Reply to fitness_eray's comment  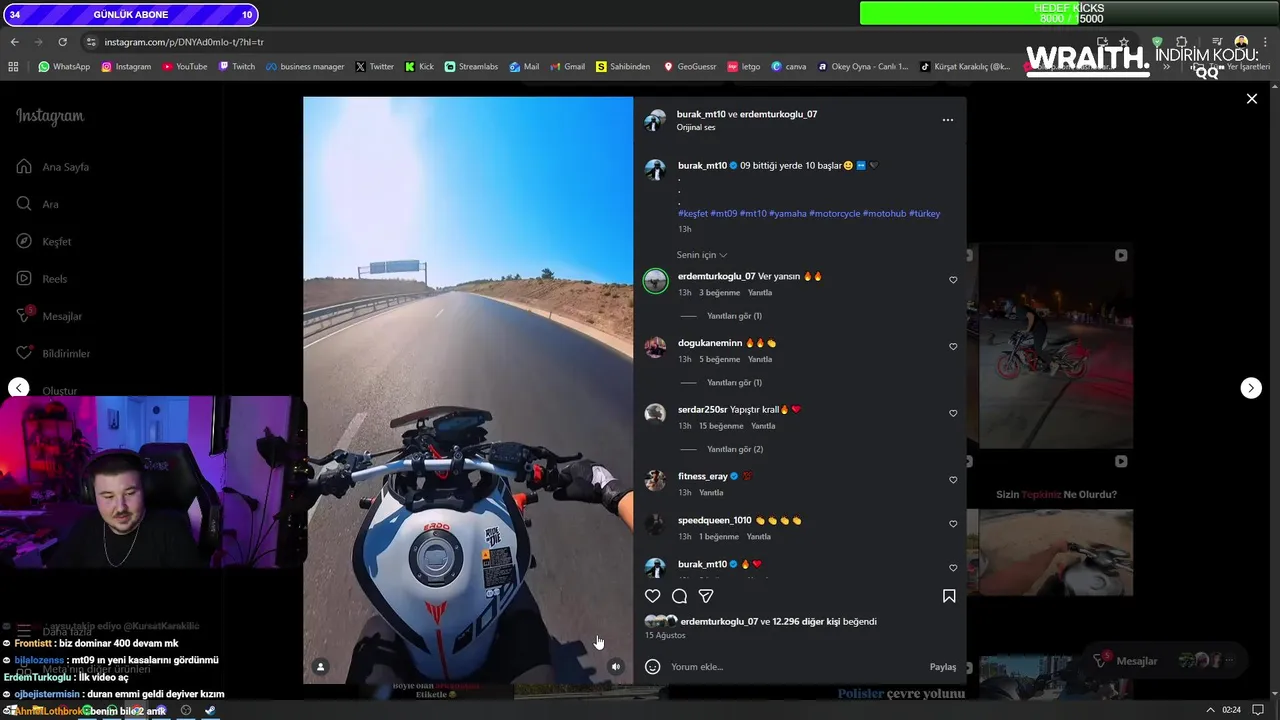click(711, 493)
